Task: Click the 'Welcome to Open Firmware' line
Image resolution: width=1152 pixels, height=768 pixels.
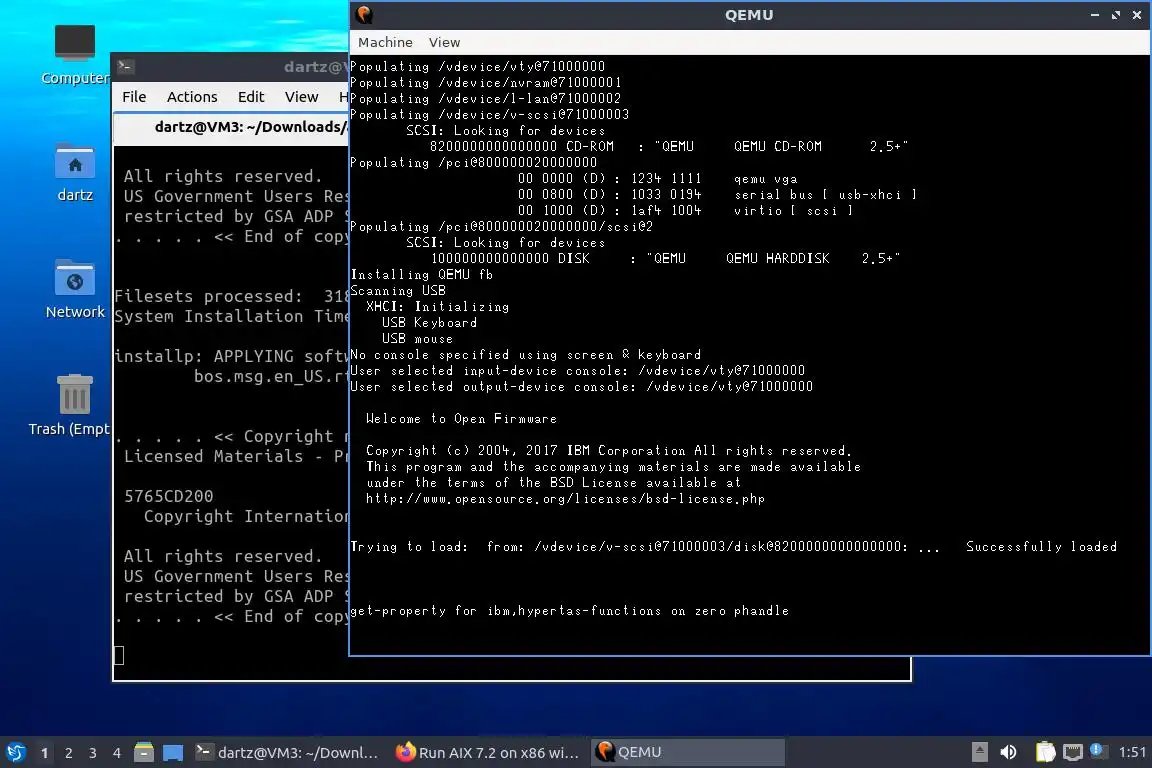Action: 461,419
